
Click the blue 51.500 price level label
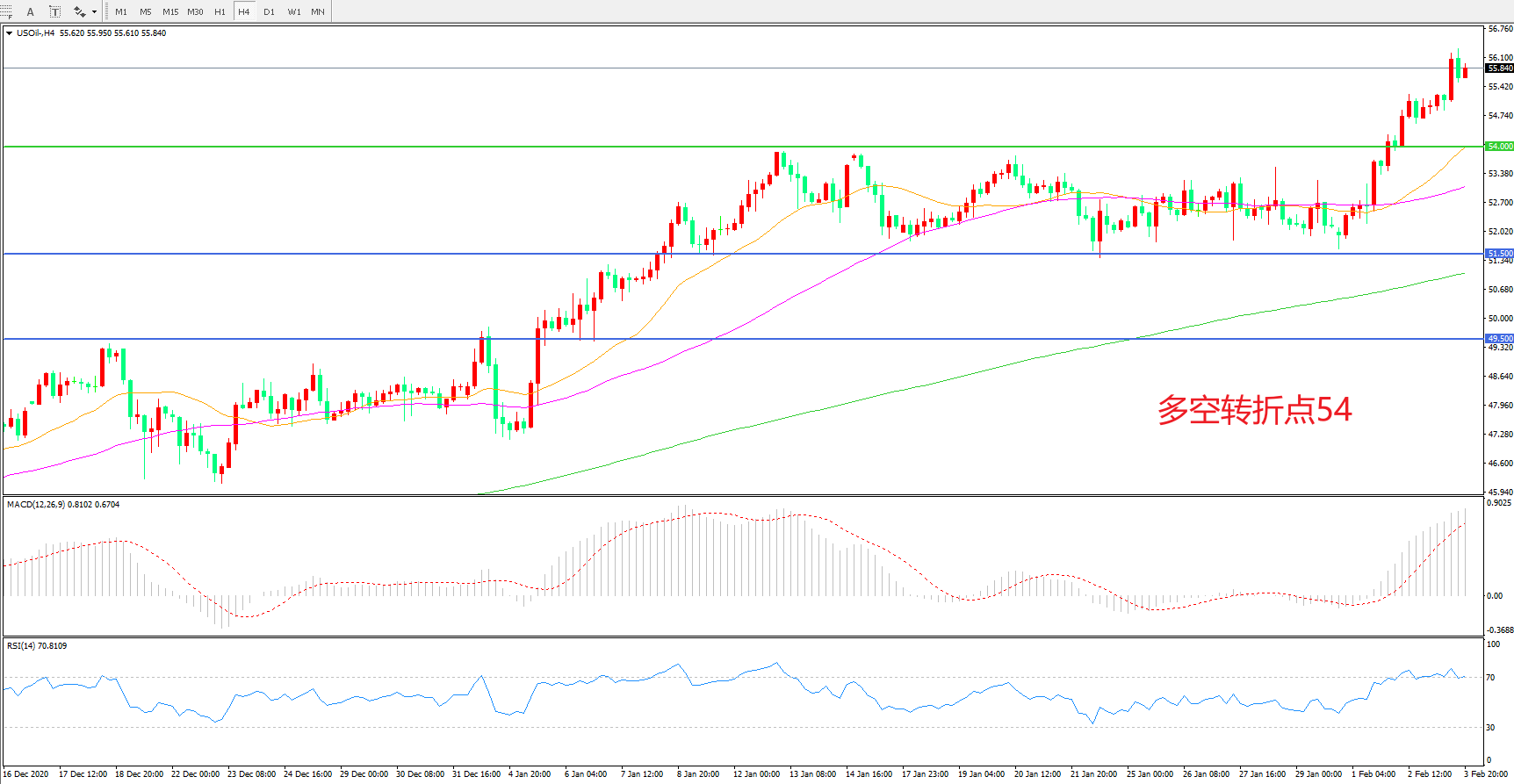click(1499, 254)
